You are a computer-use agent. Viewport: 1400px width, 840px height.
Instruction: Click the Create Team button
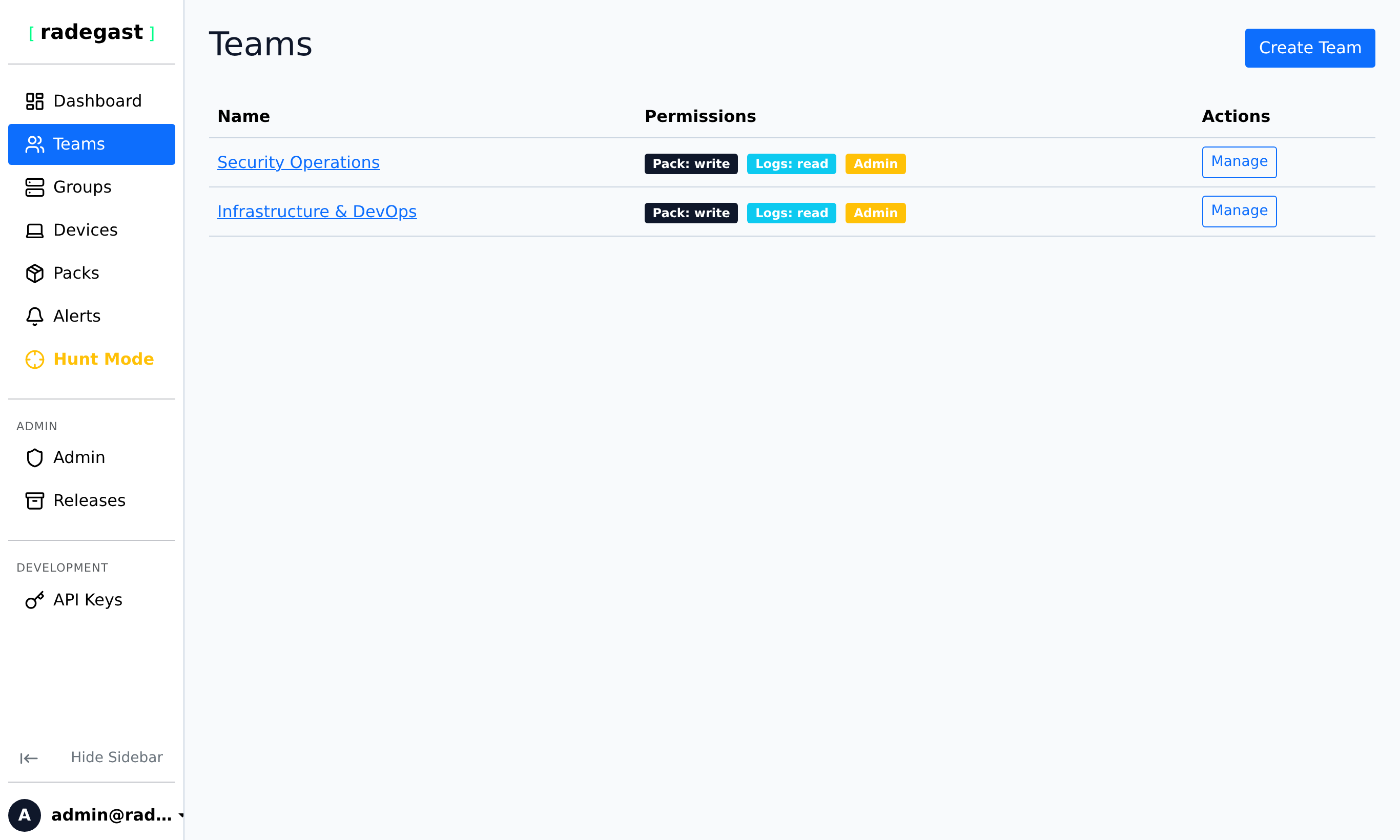click(1309, 48)
